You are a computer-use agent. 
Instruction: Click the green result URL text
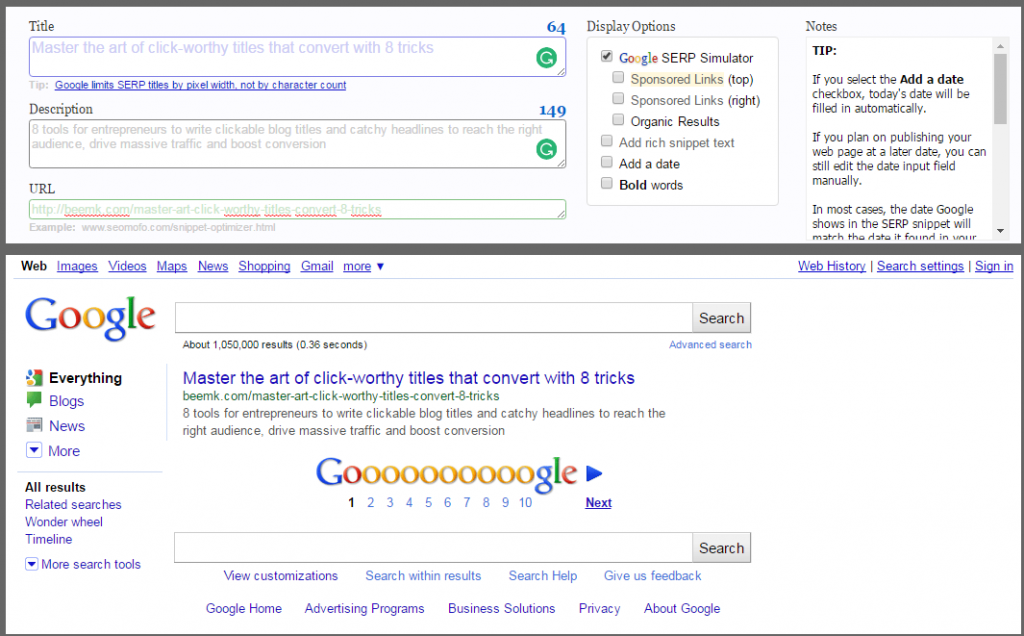click(341, 396)
